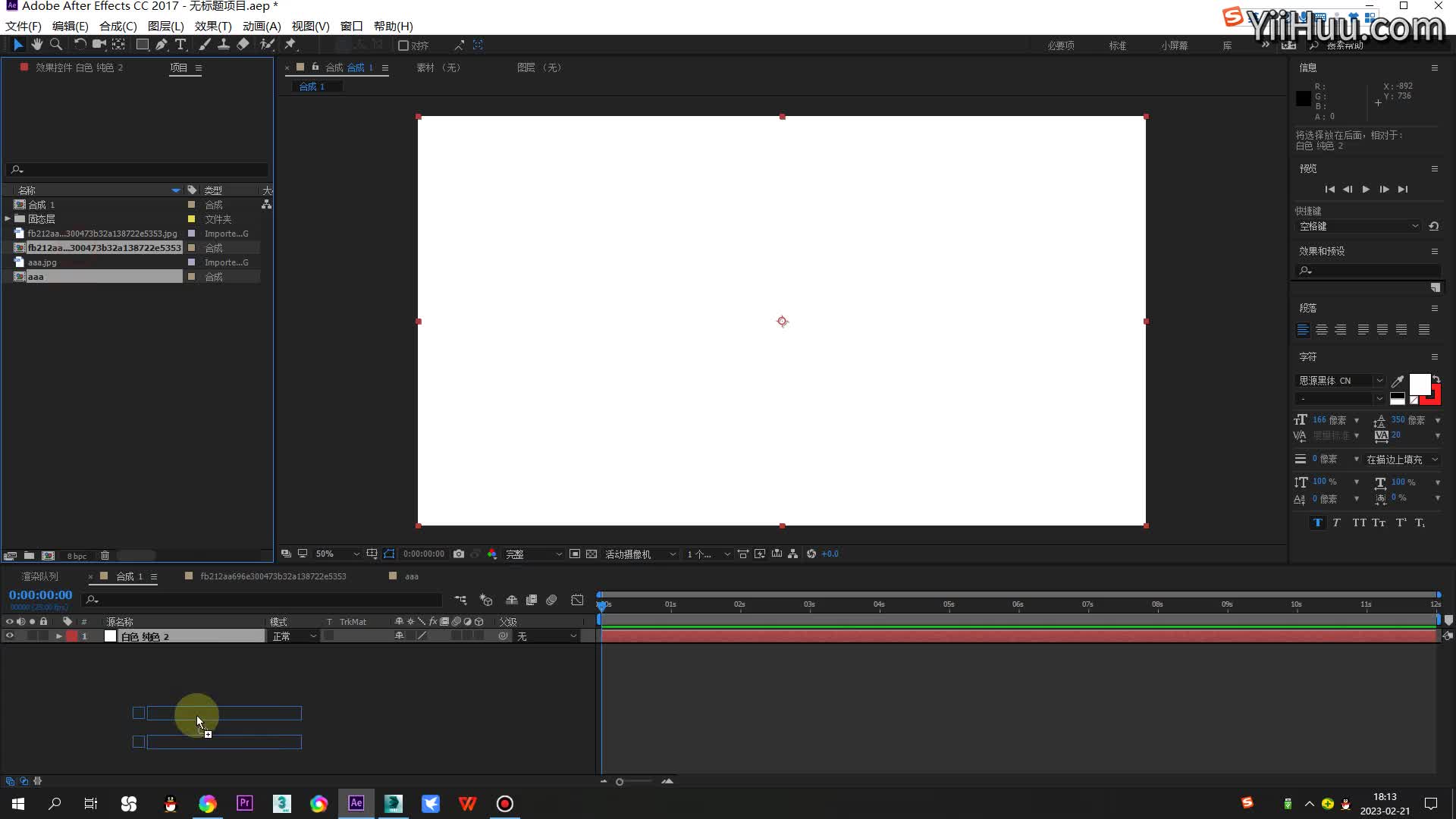
Task: Select the Puppet Pin tool
Action: coord(290,45)
